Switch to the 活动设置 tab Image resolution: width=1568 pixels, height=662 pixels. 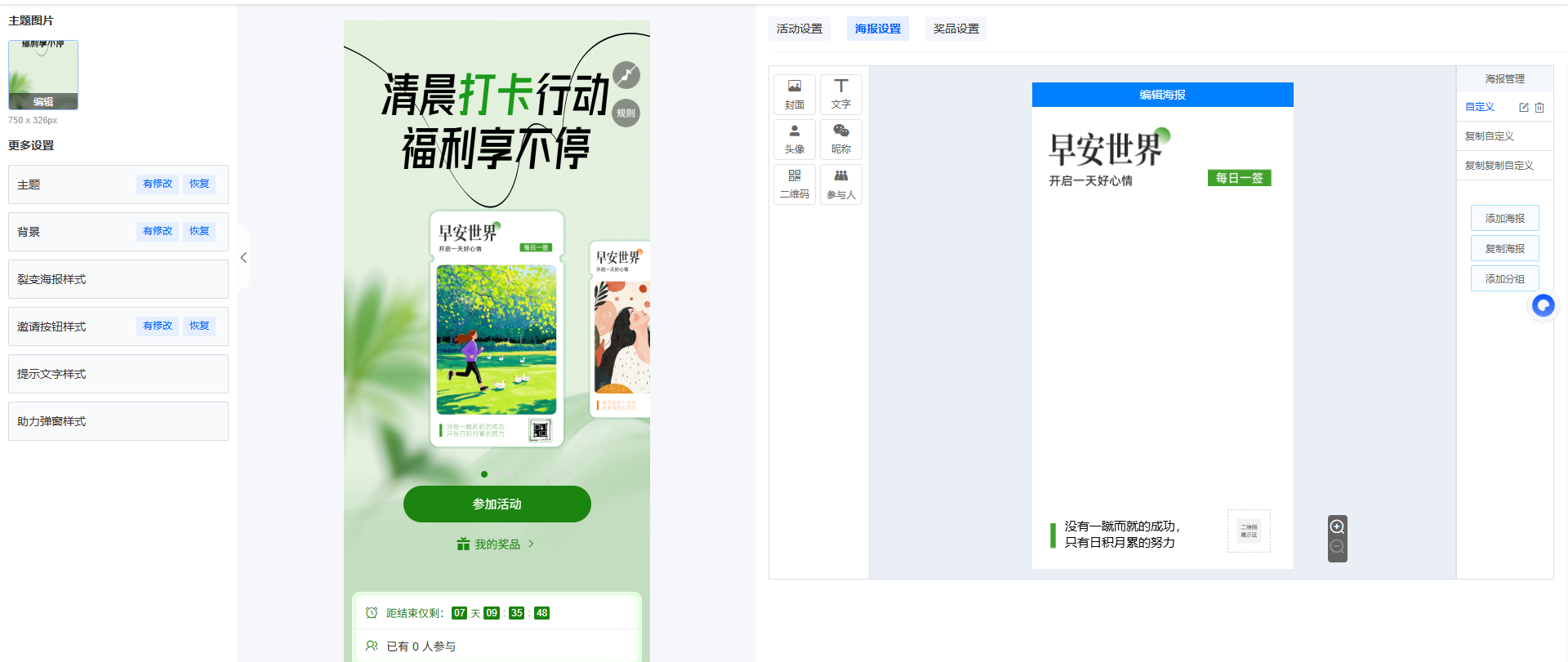pyautogui.click(x=799, y=29)
